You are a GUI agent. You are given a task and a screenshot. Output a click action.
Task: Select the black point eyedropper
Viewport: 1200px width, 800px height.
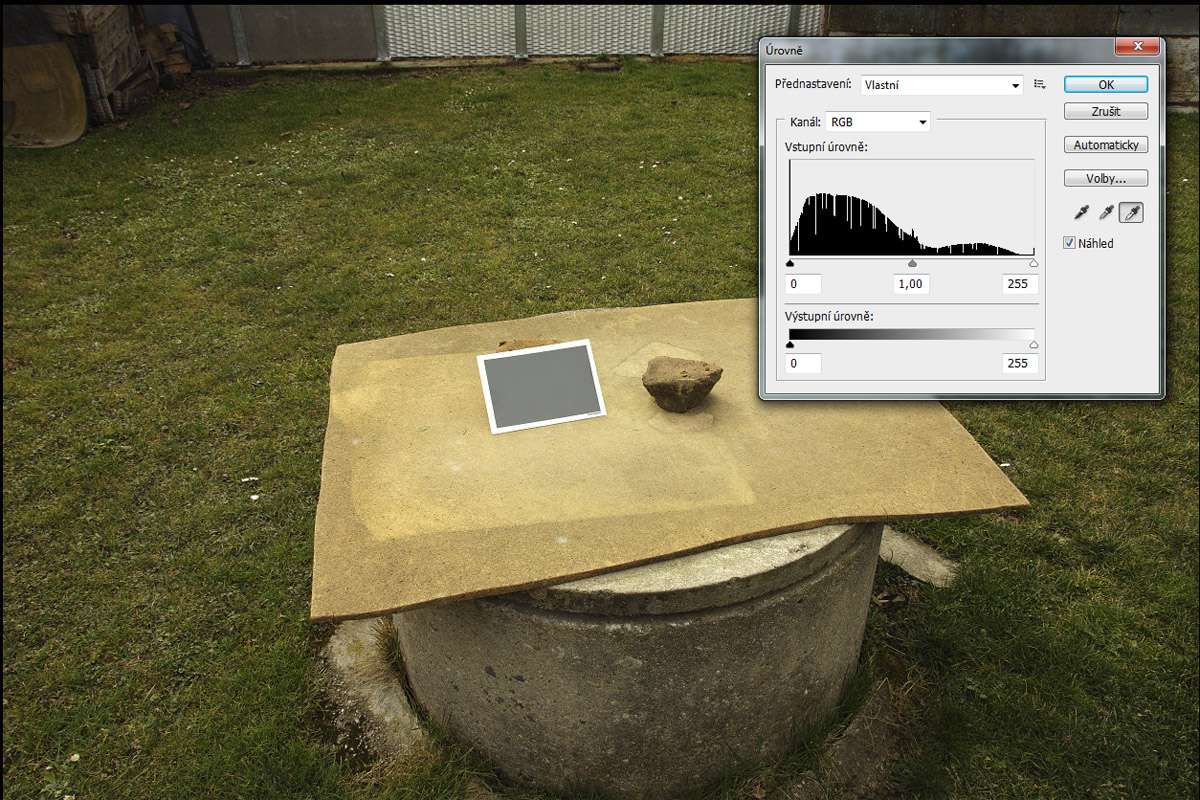1081,212
